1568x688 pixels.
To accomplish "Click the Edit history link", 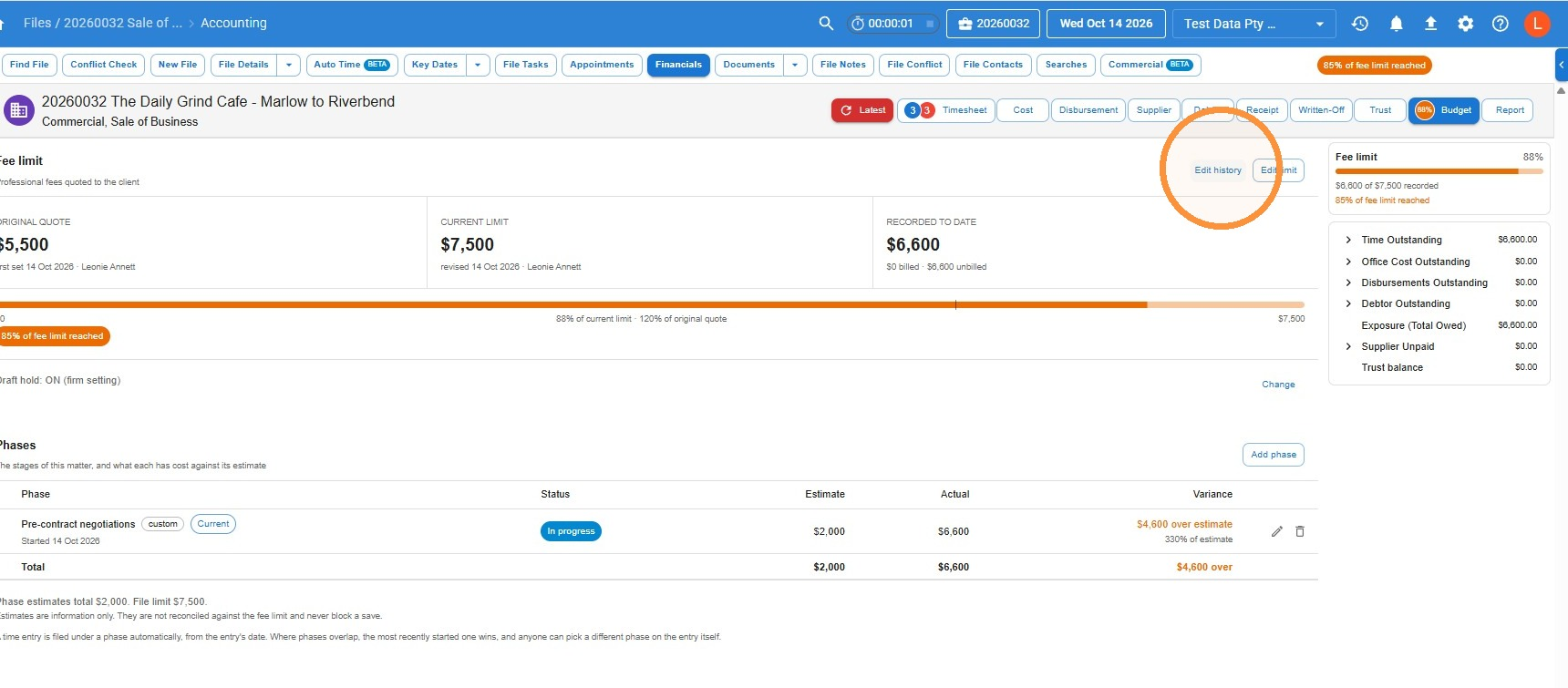I will click(x=1218, y=170).
